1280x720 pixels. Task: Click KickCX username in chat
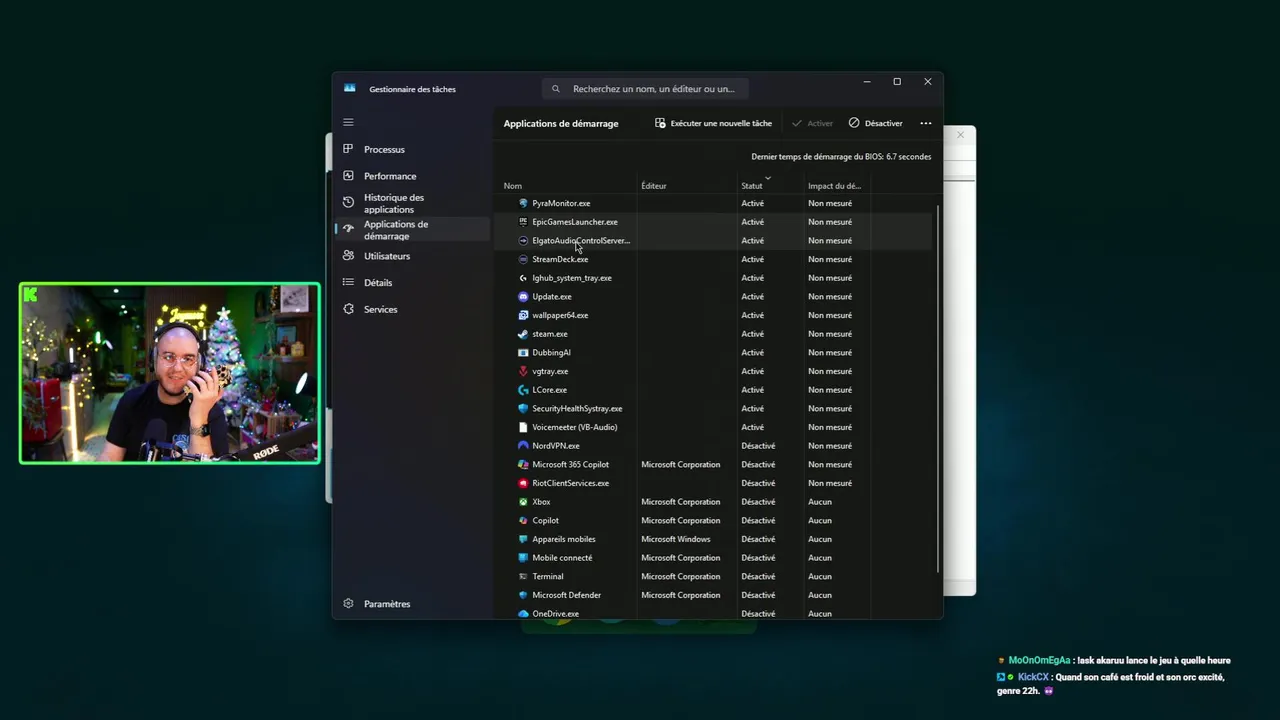tap(1033, 677)
